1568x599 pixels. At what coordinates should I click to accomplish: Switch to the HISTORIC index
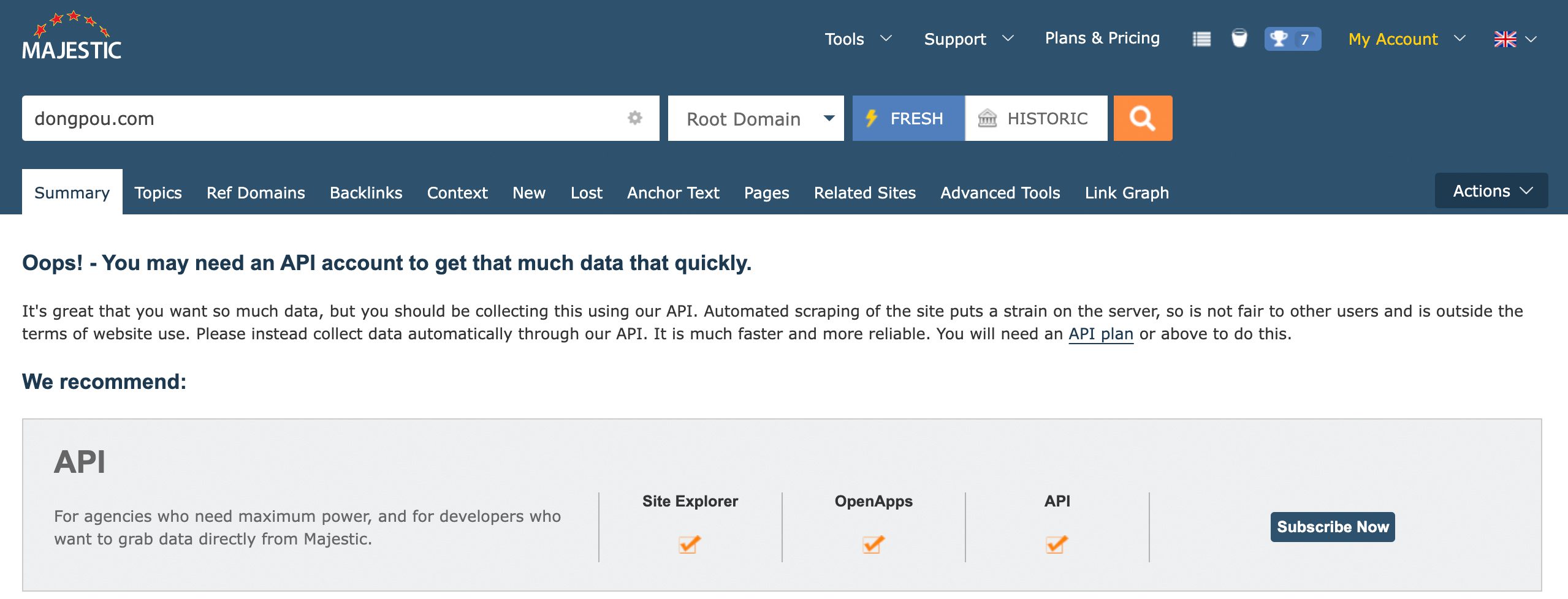tap(1035, 118)
